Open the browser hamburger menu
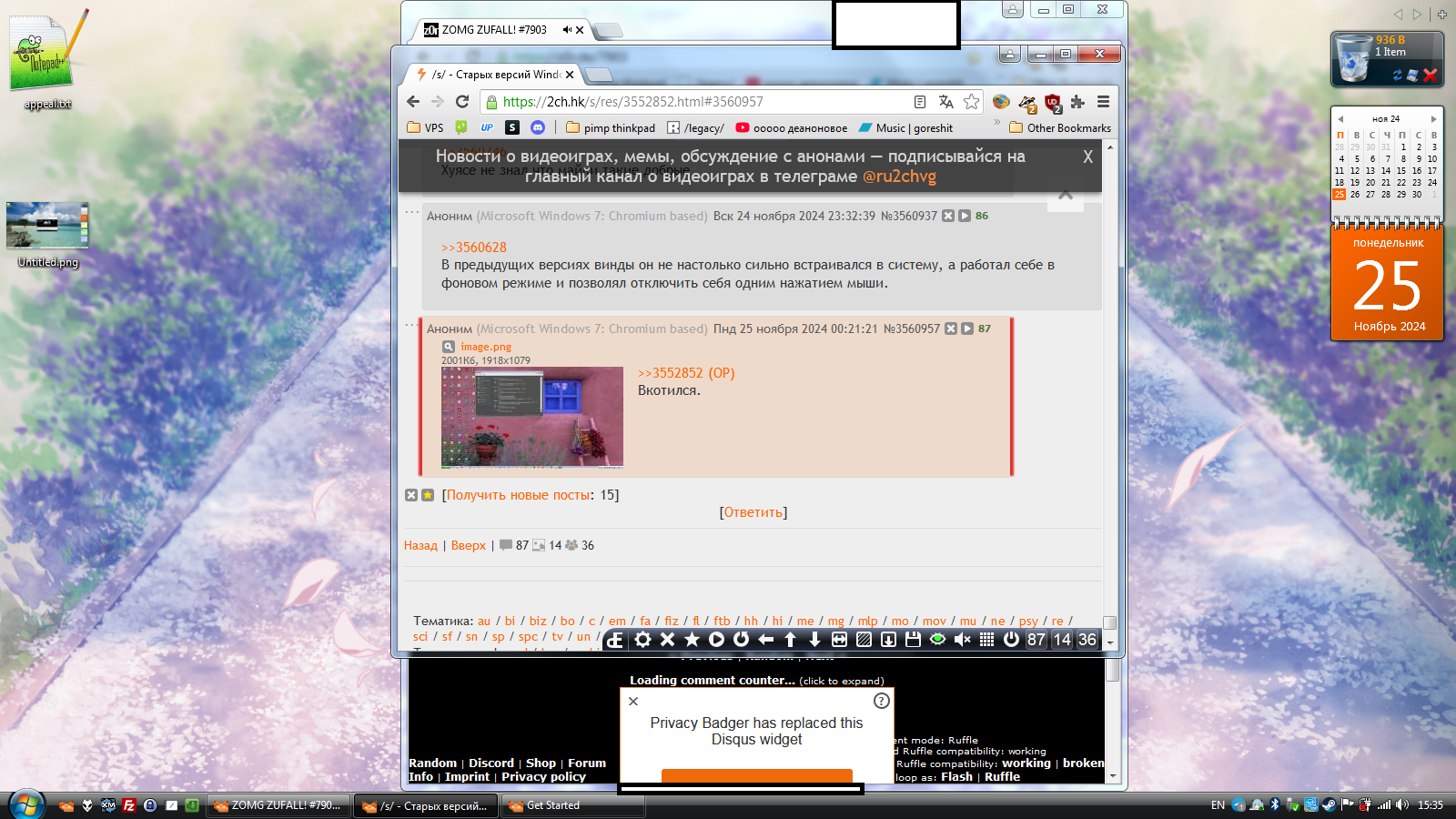Viewport: 1456px width, 819px height. [1103, 102]
